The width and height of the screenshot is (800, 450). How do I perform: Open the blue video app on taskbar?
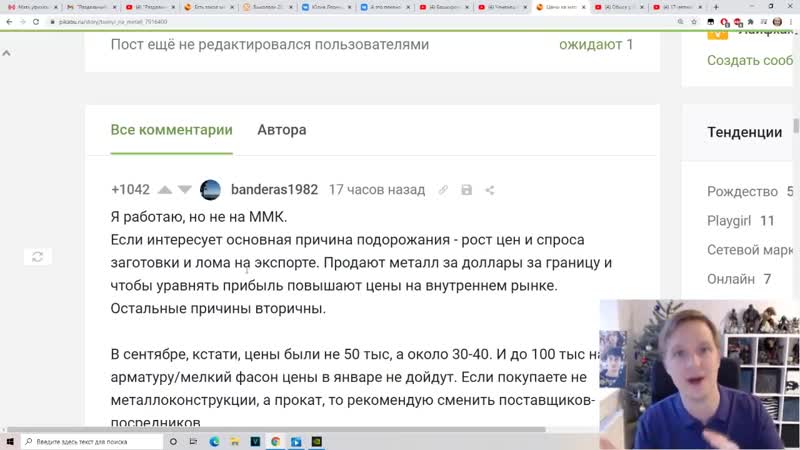[296, 441]
